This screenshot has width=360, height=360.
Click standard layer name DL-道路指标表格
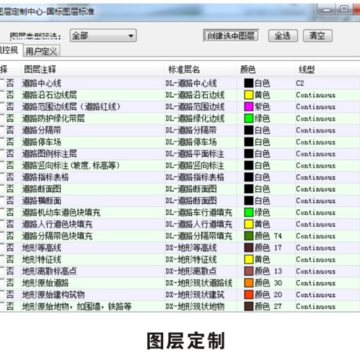(x=195, y=177)
